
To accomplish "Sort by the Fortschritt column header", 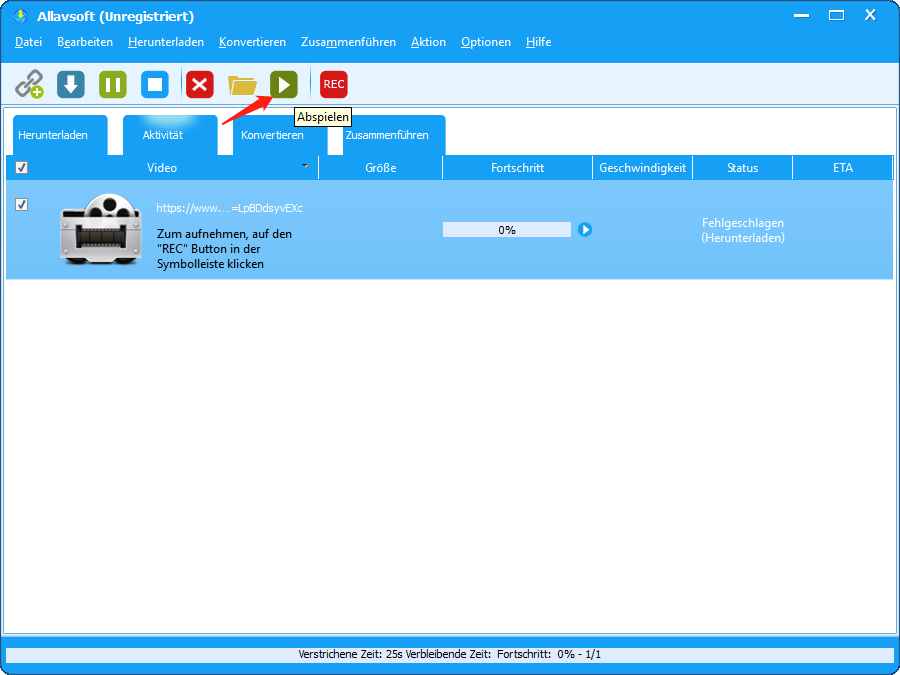I will click(518, 168).
